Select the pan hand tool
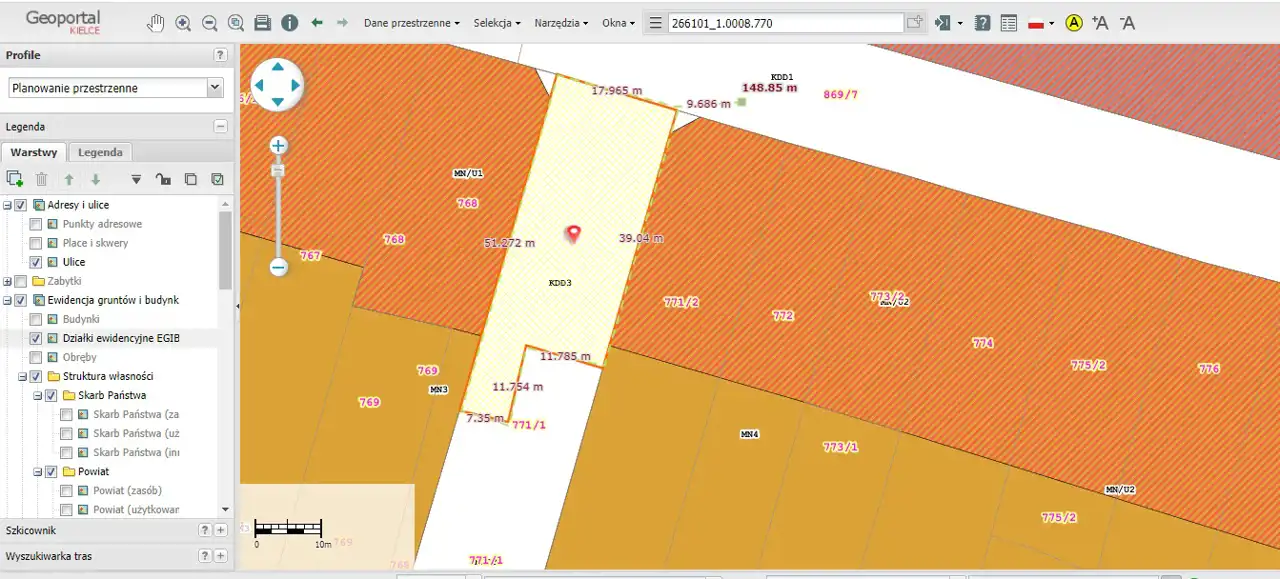Screen dimensions: 1280x579 pyautogui.click(x=156, y=23)
